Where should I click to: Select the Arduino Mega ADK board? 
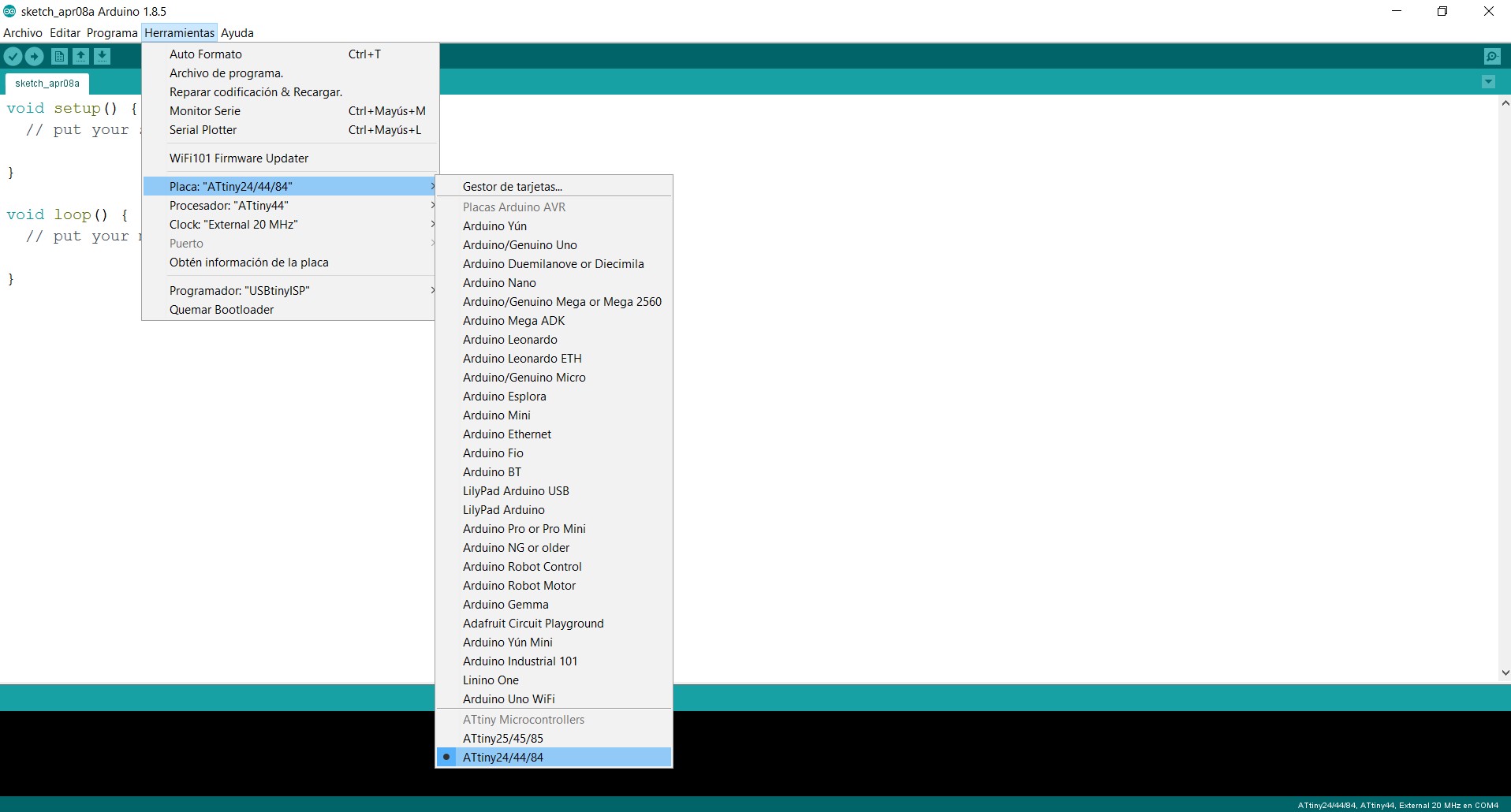pos(554,321)
